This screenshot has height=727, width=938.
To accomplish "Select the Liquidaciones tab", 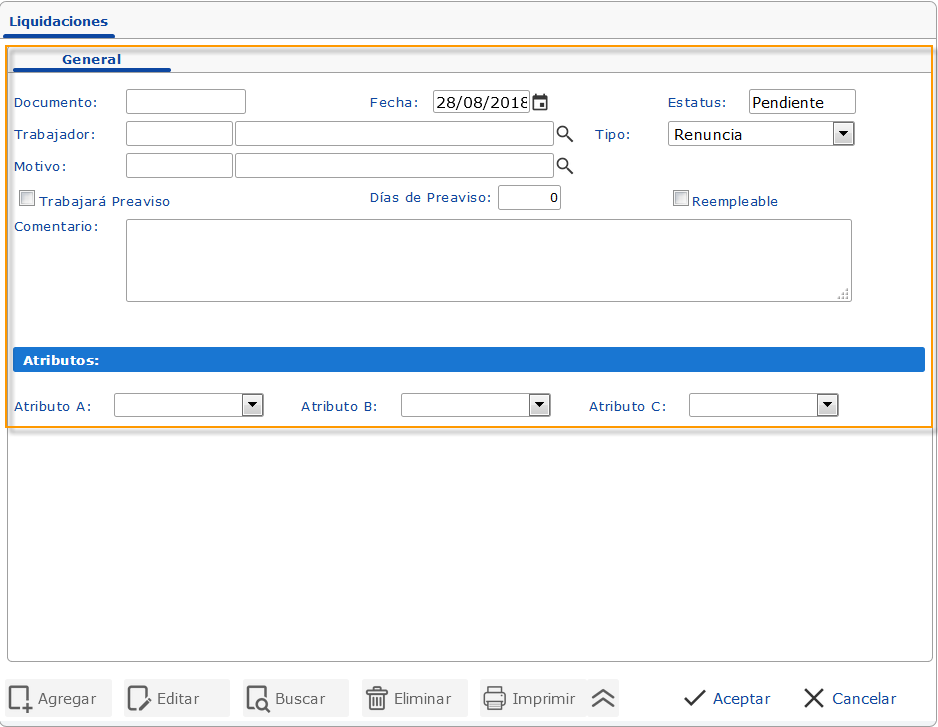I will point(58,21).
